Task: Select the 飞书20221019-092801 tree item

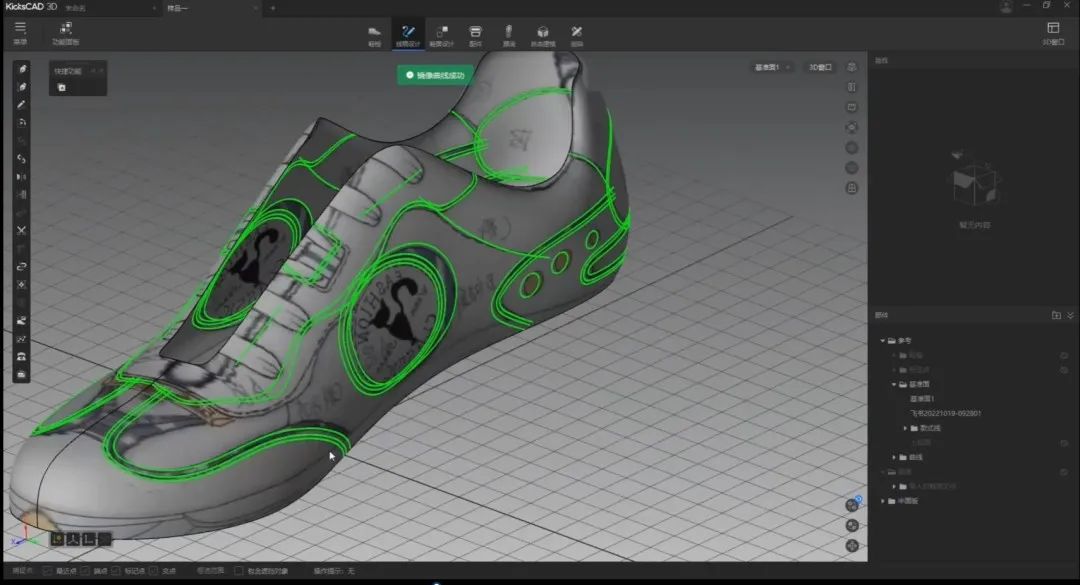Action: pyautogui.click(x=945, y=413)
